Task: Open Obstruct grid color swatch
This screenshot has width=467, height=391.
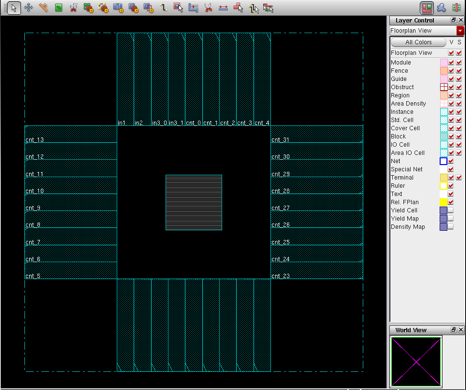Action: pyautogui.click(x=444, y=87)
